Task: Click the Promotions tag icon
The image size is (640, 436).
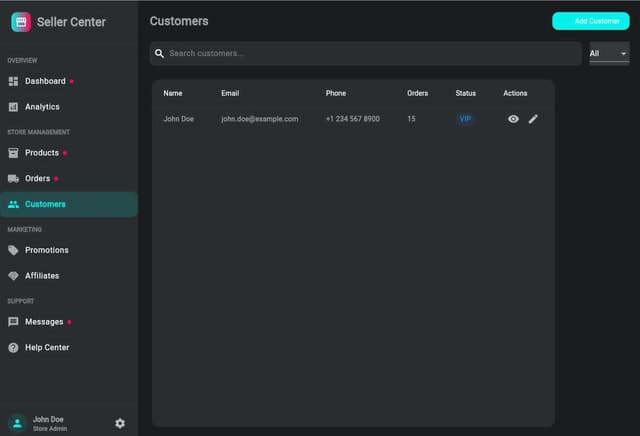Action: (x=13, y=250)
